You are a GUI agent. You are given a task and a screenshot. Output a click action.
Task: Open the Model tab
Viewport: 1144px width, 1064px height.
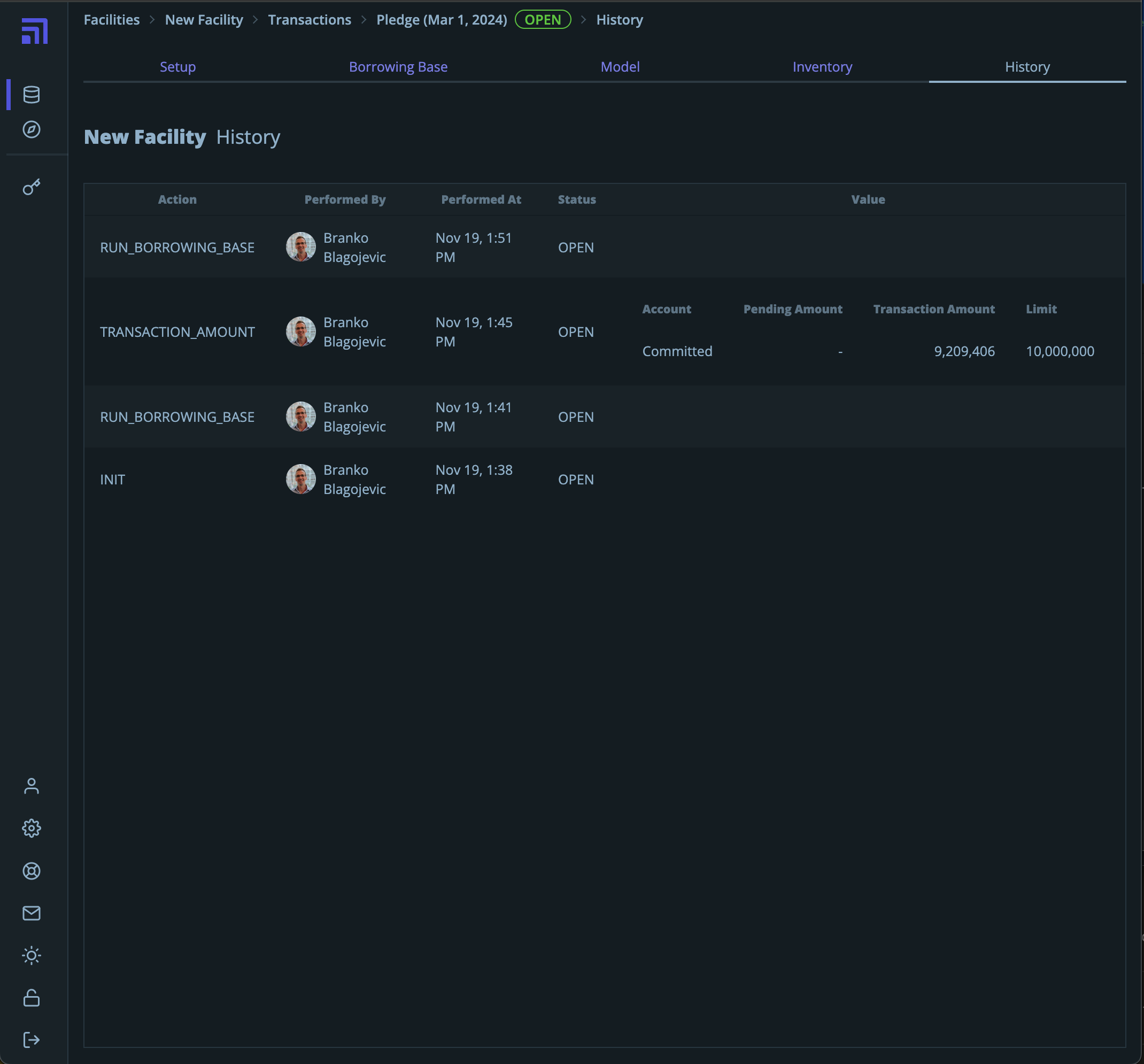coord(620,67)
